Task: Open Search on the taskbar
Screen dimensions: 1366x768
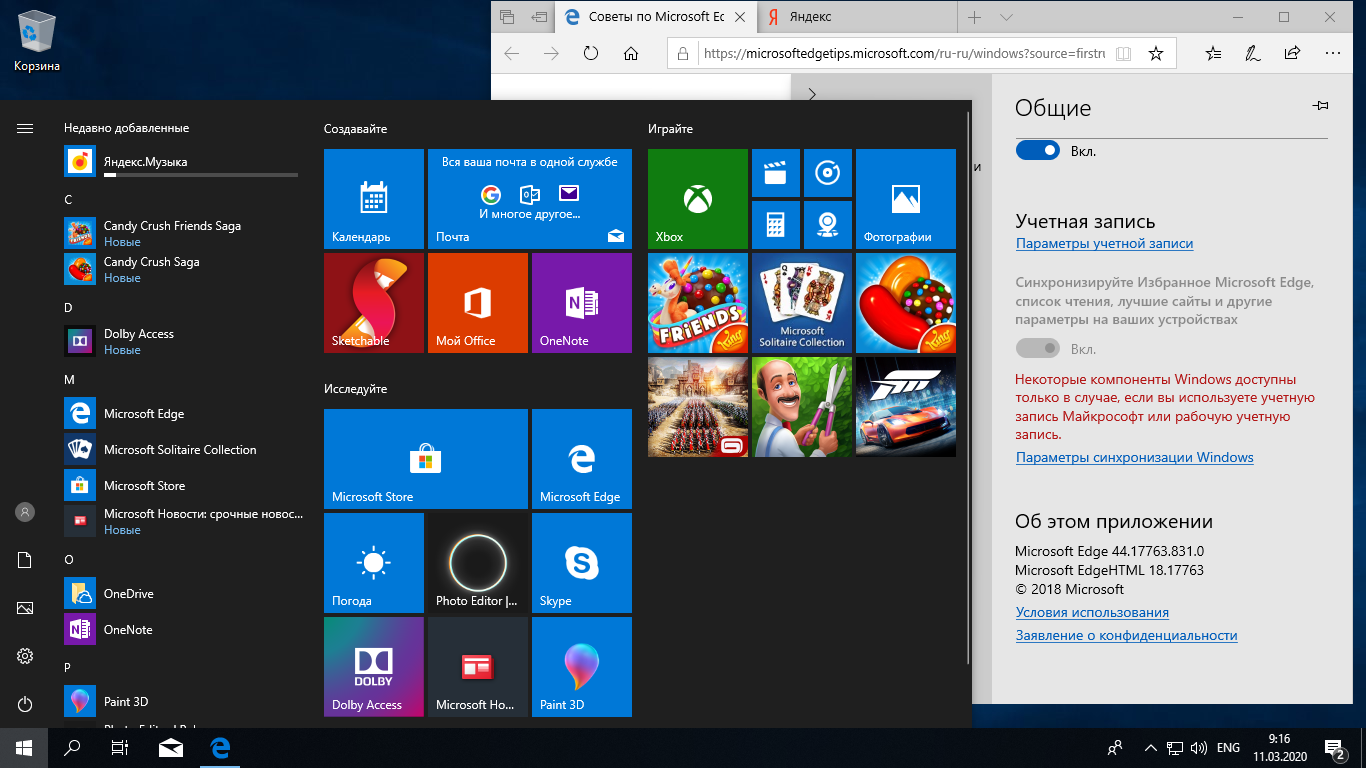Action: (x=72, y=747)
